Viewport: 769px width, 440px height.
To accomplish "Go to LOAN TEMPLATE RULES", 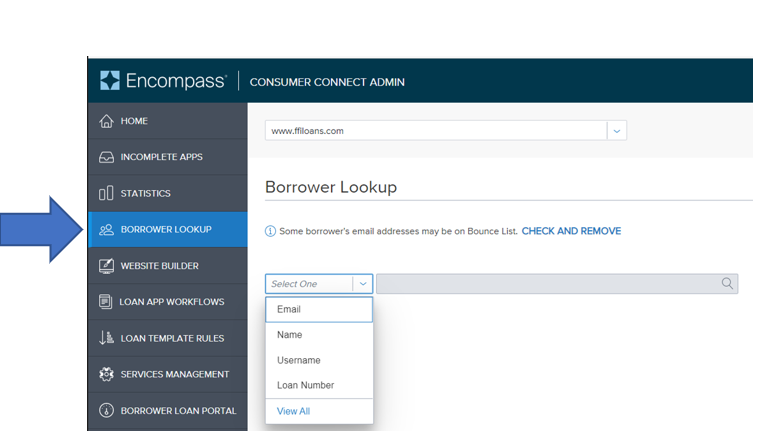I will click(168, 338).
